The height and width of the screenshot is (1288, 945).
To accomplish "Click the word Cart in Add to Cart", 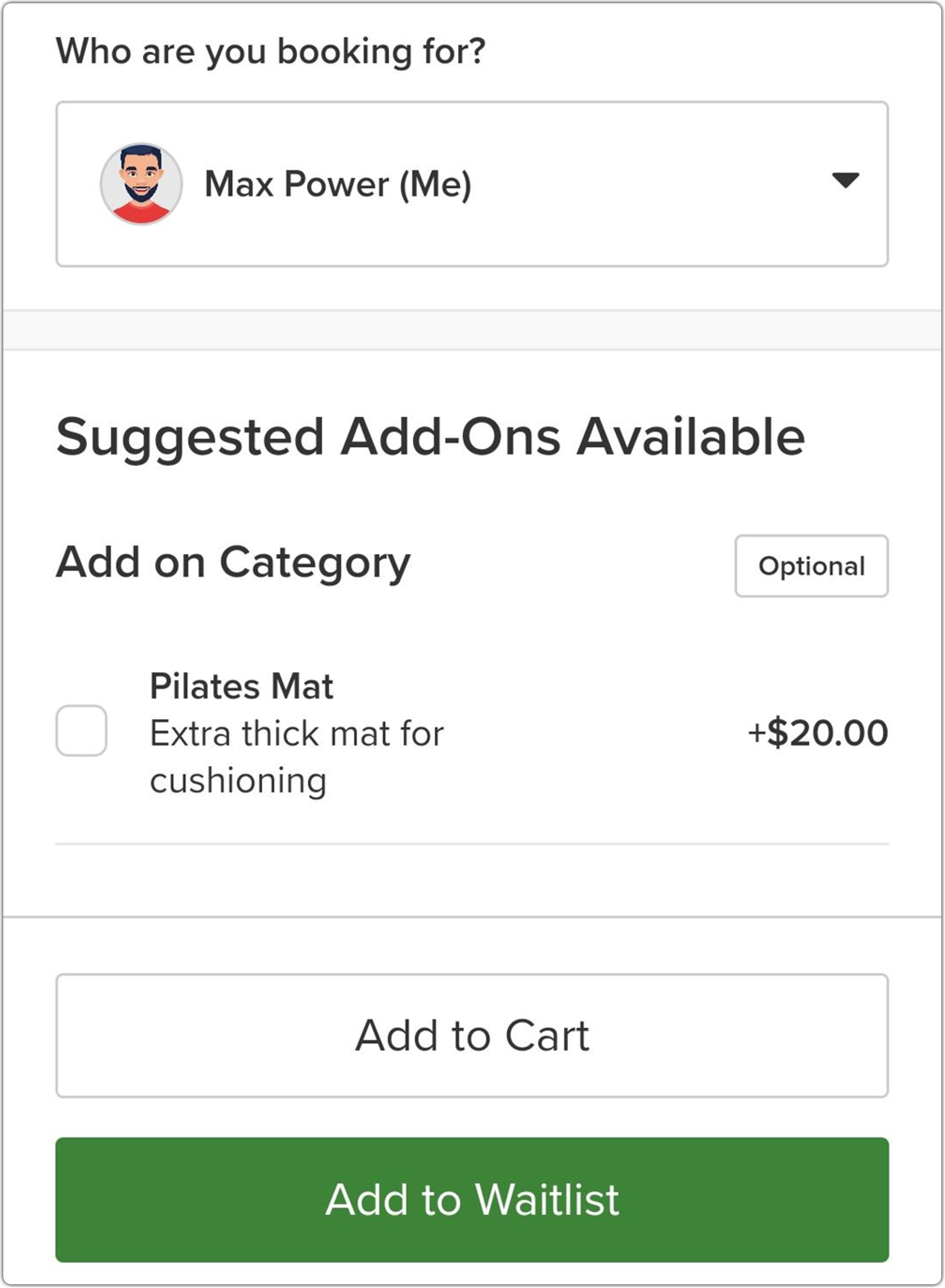I will (x=547, y=1035).
